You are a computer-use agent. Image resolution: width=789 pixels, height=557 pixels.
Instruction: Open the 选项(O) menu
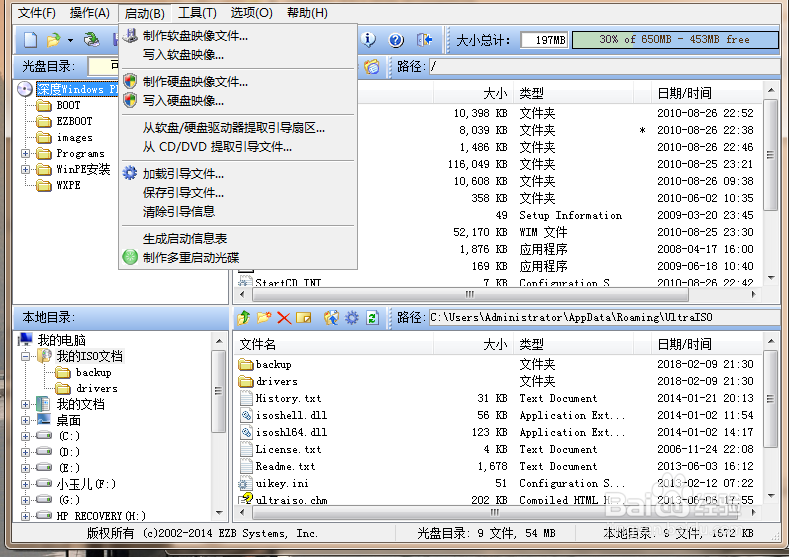(251, 13)
